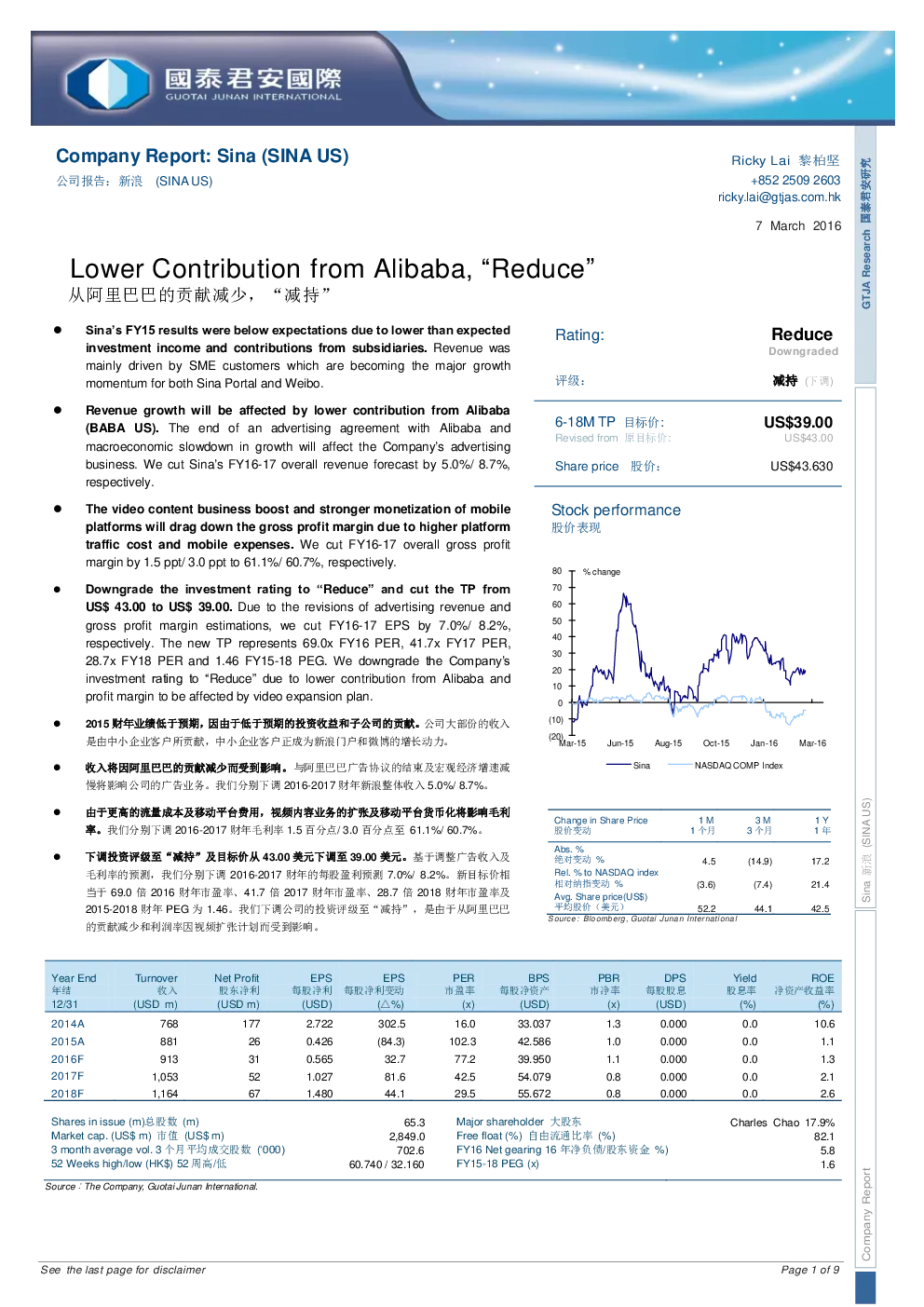
Task: Click the Market cap value 2,849.0
Action: 407,1137
